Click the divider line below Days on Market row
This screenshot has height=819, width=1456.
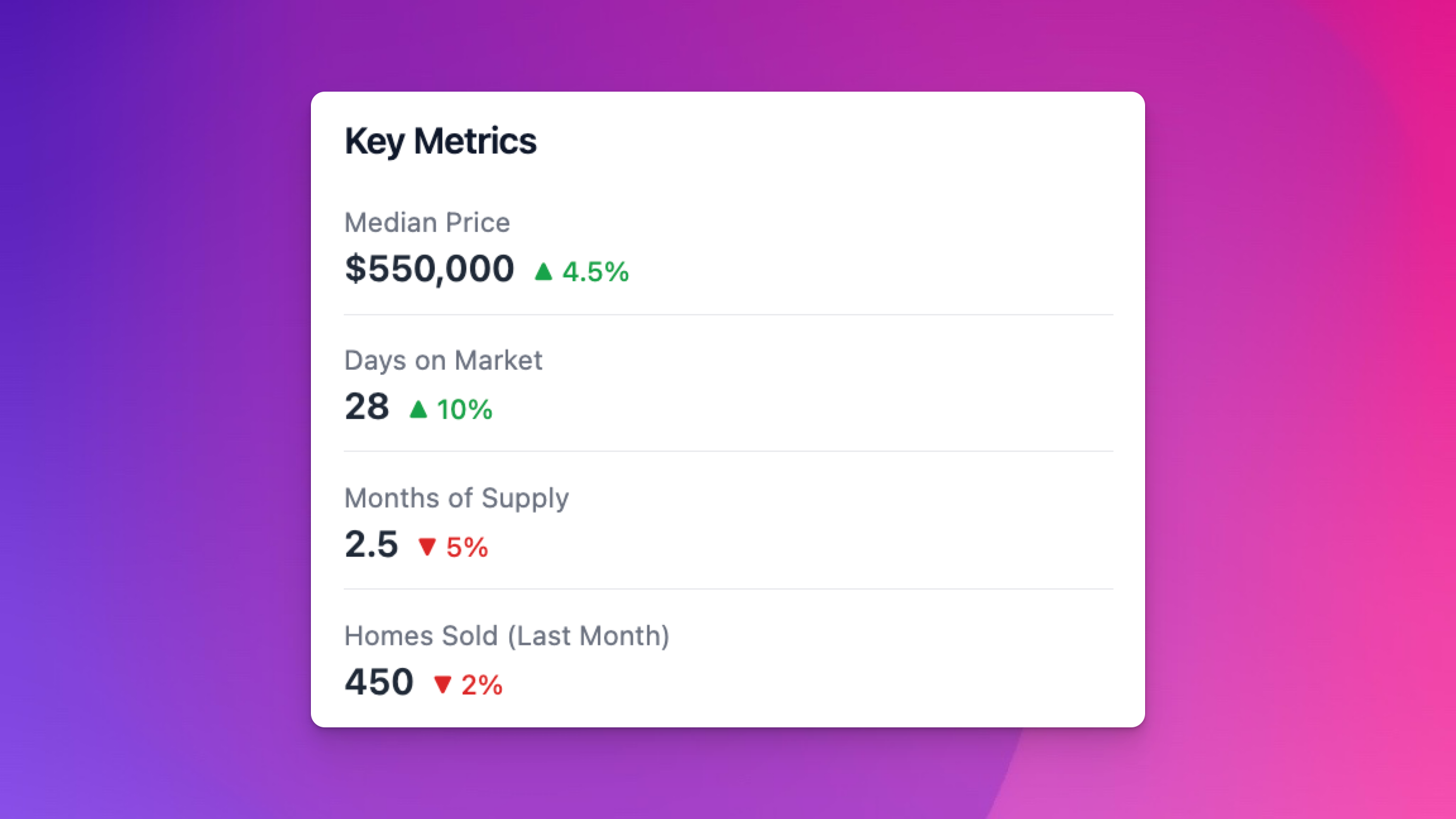click(728, 452)
